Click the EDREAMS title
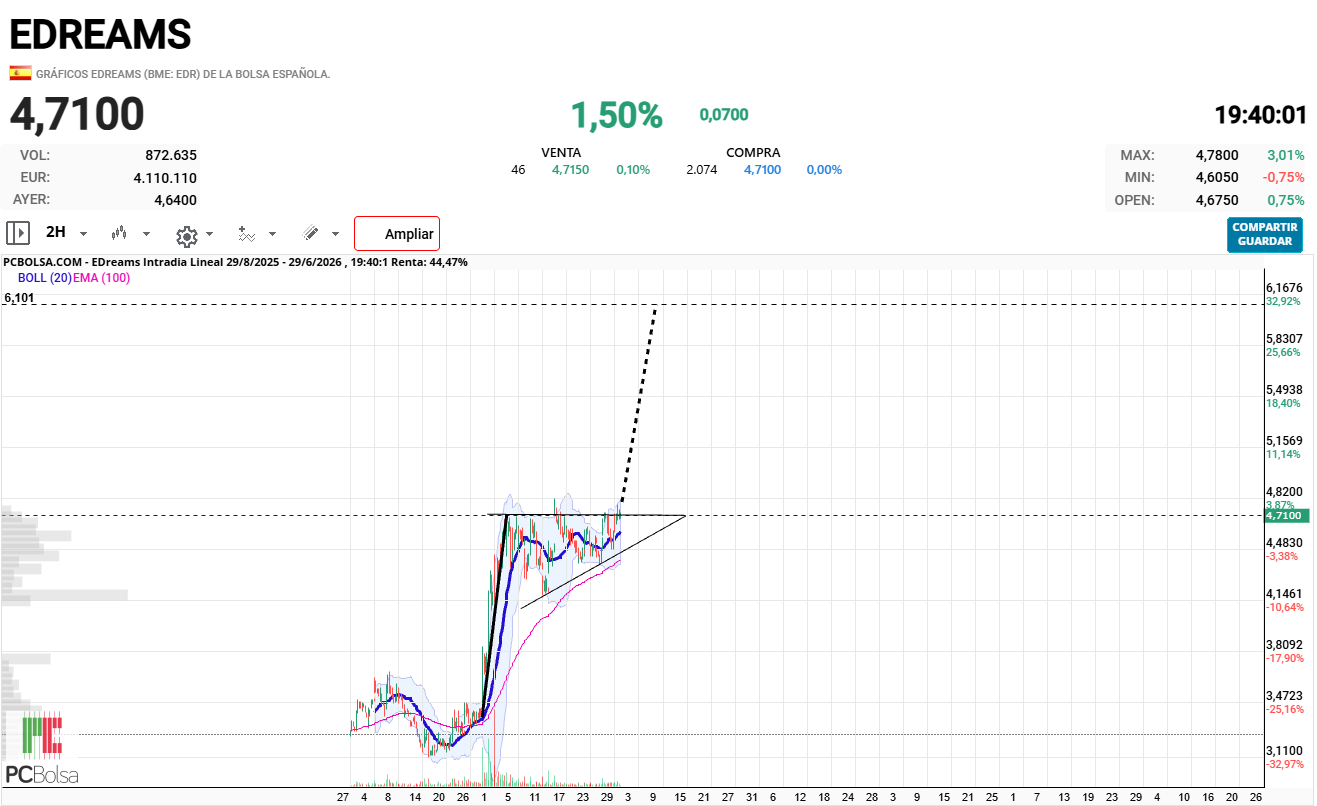This screenshot has width=1317, height=806. coord(100,35)
